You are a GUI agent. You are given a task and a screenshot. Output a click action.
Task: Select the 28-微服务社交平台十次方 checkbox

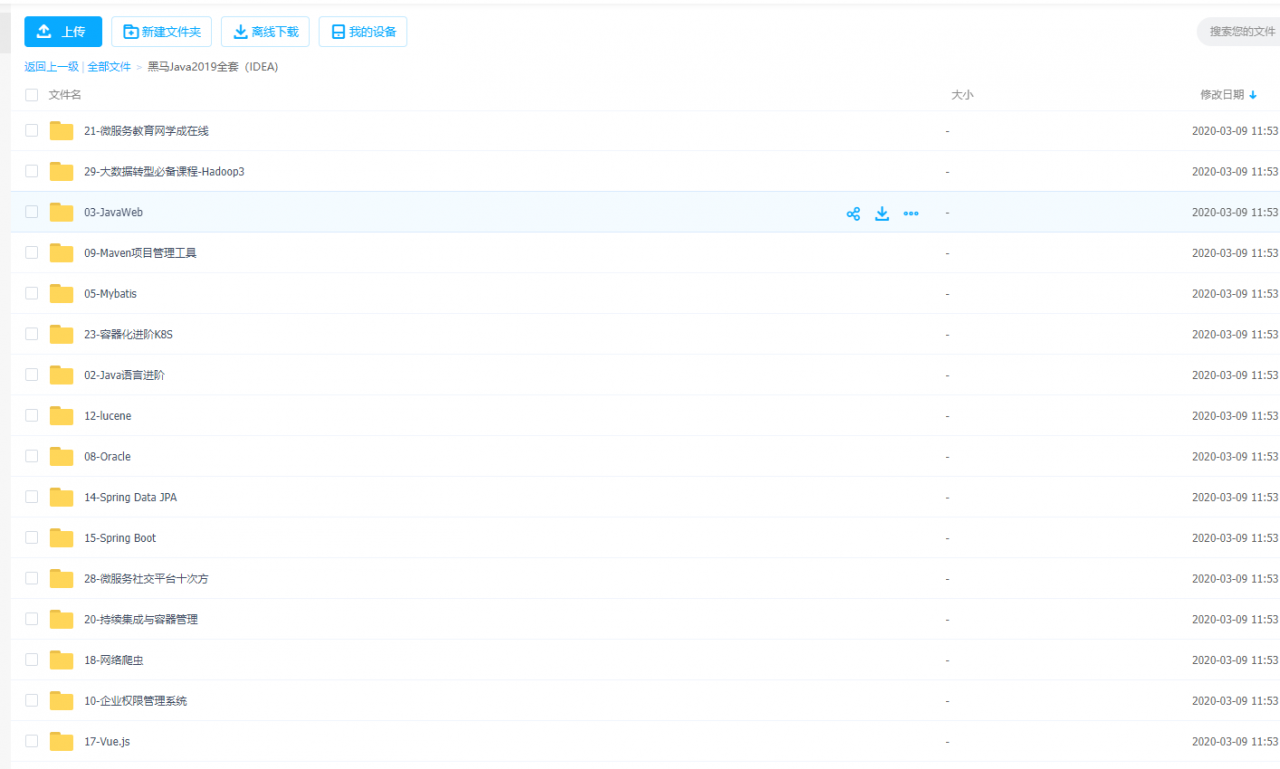click(x=31, y=578)
